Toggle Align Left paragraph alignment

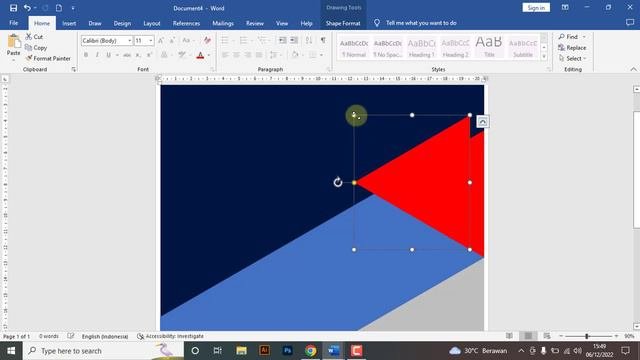[225, 55]
